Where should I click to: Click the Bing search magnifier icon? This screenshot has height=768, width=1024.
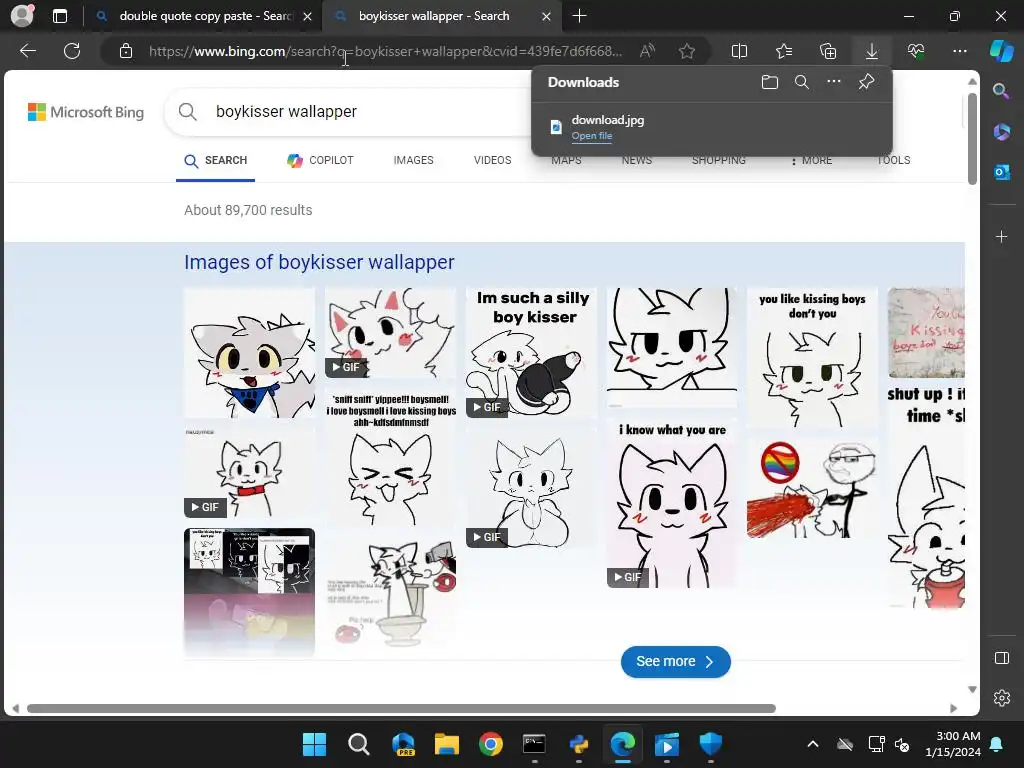pos(187,112)
